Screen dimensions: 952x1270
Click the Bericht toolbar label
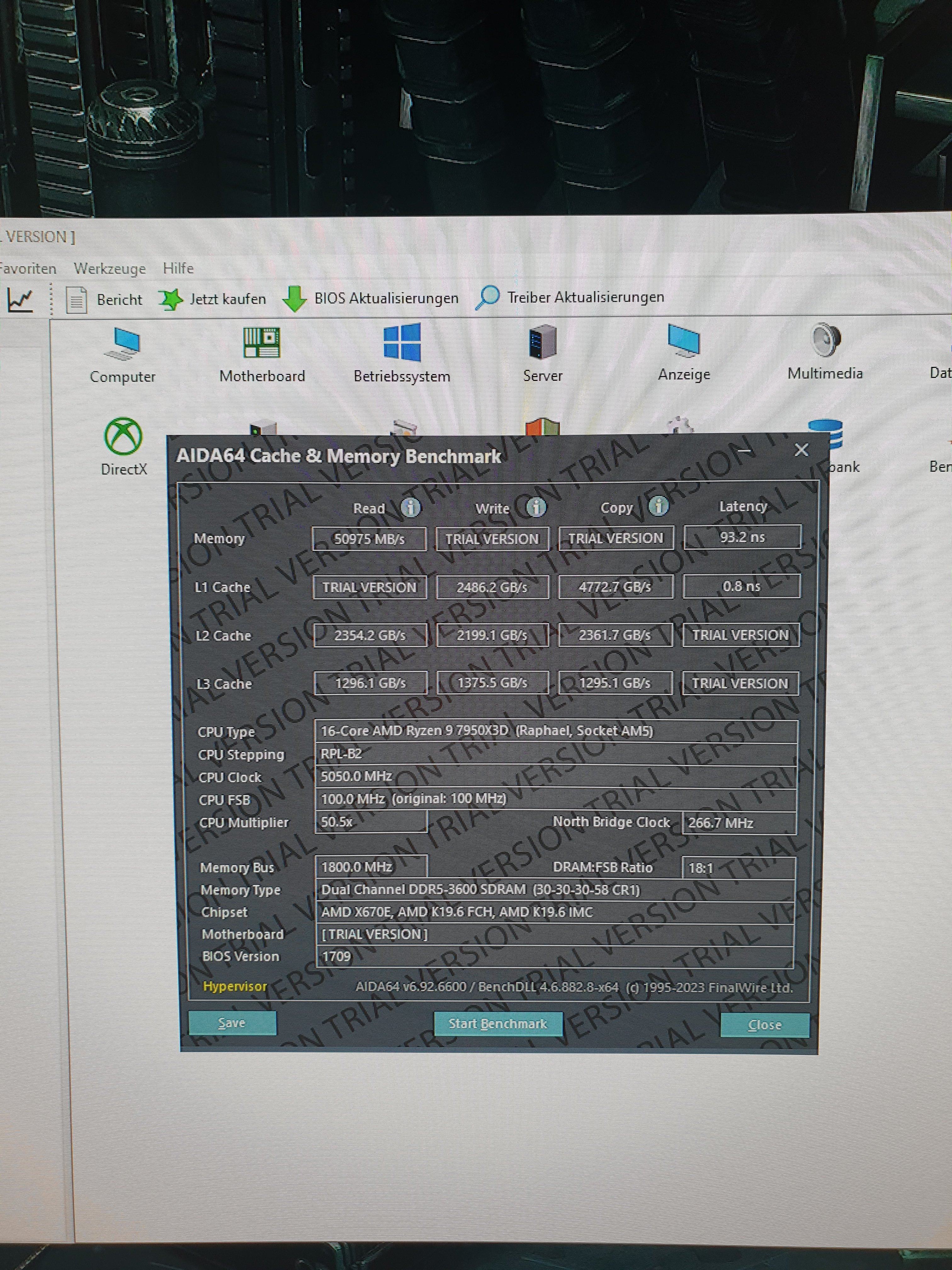[x=119, y=300]
